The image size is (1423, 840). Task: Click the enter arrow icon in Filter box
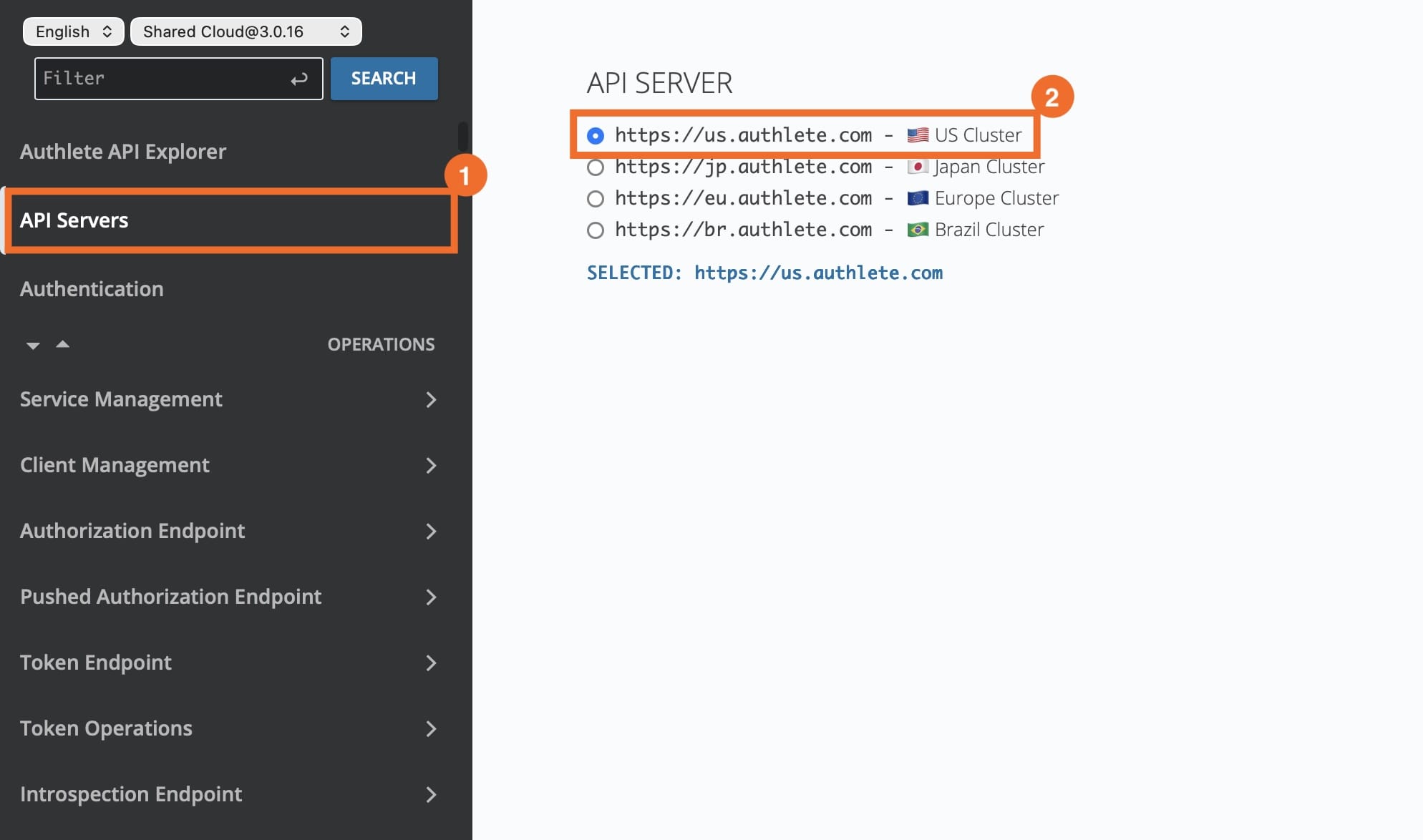[x=299, y=79]
